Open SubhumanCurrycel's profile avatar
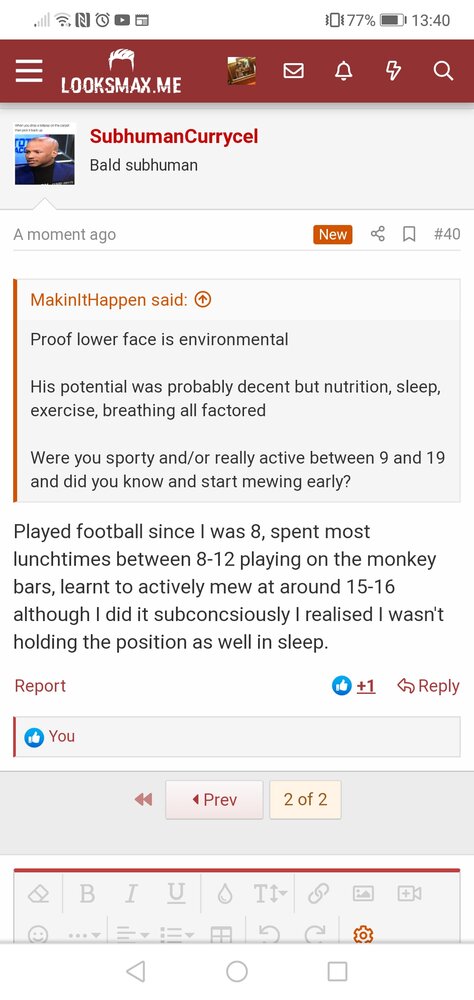The height and width of the screenshot is (1000, 474). pyautogui.click(x=45, y=154)
